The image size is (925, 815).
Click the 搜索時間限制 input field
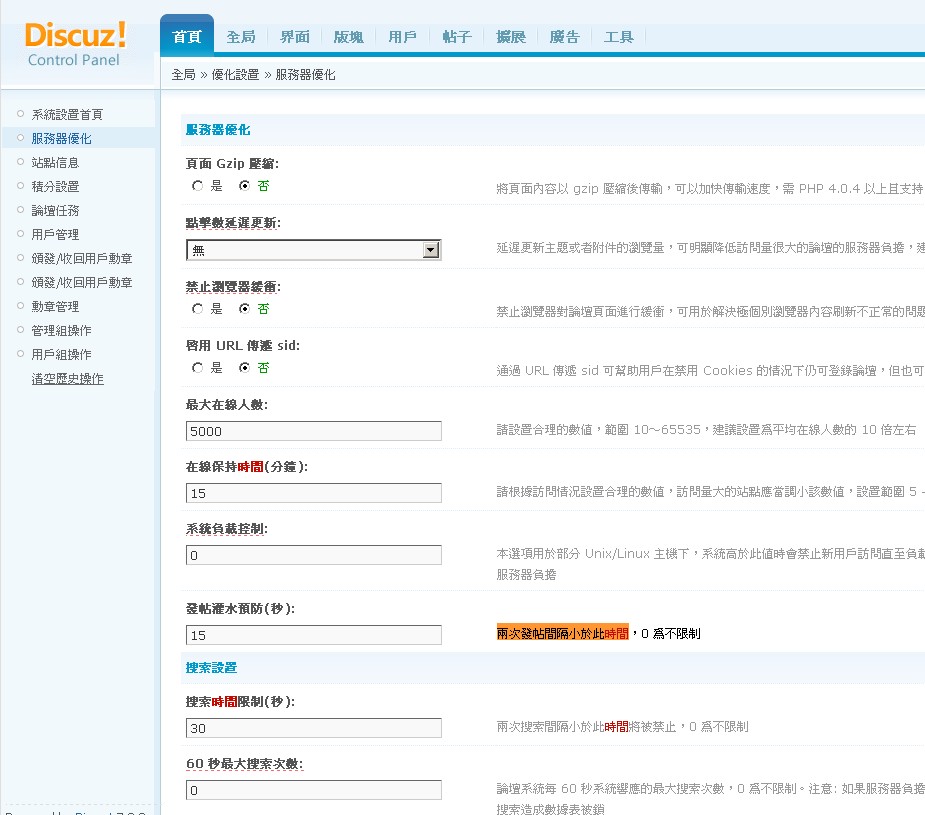[313, 728]
